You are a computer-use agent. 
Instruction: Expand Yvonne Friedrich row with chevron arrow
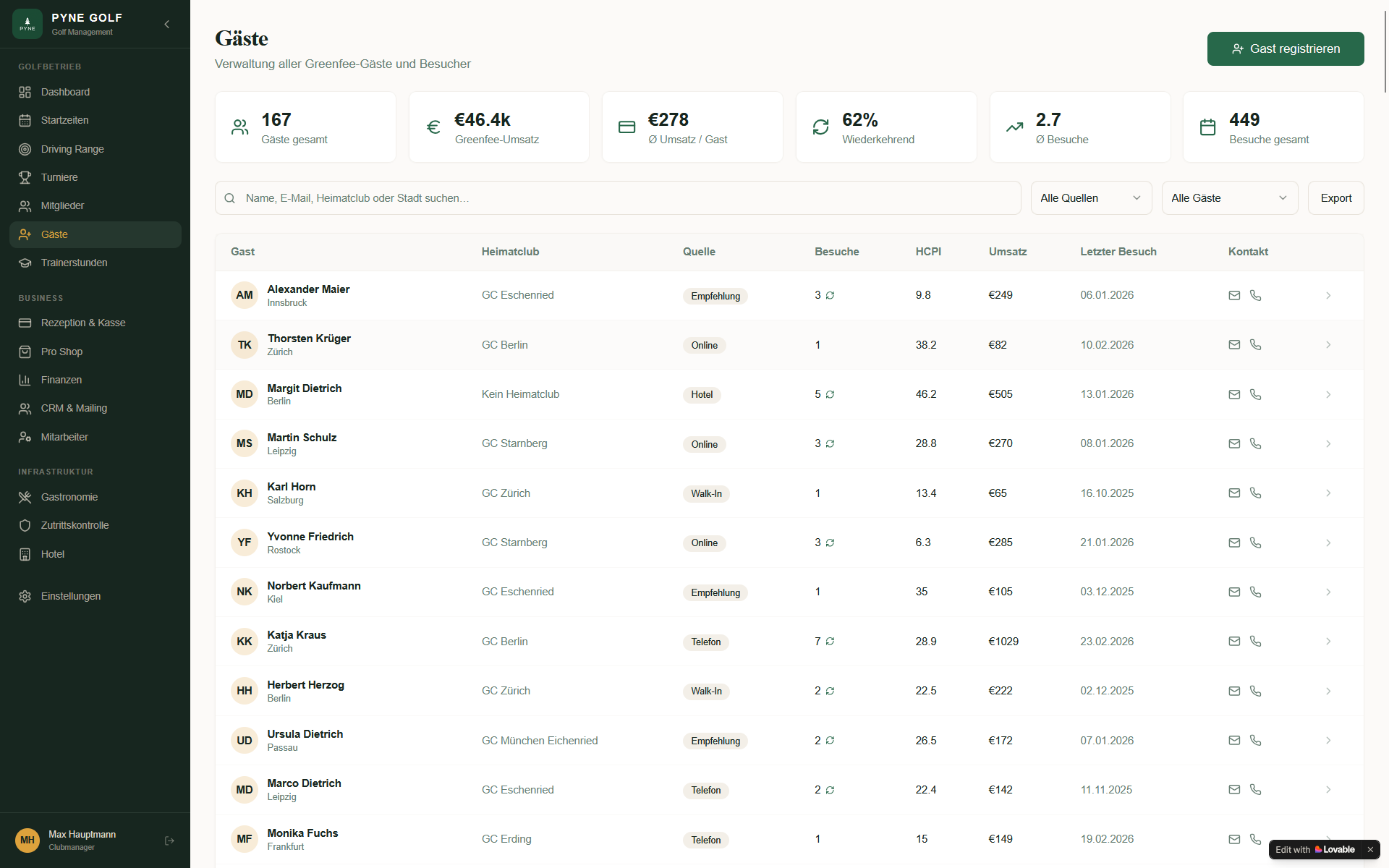coord(1328,542)
